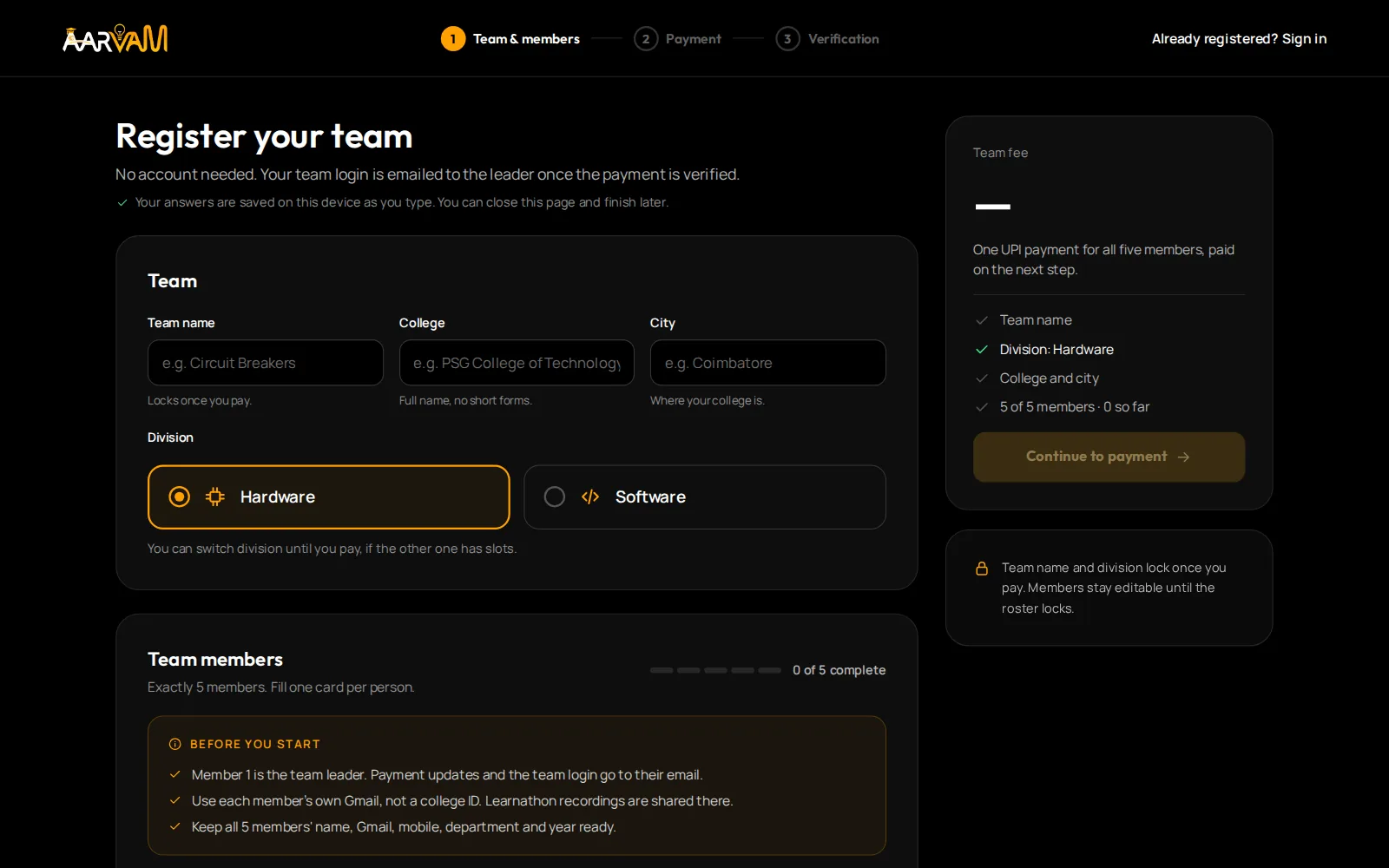Viewport: 1389px width, 868px height.
Task: Click Continue to payment button
Action: 1109,457
